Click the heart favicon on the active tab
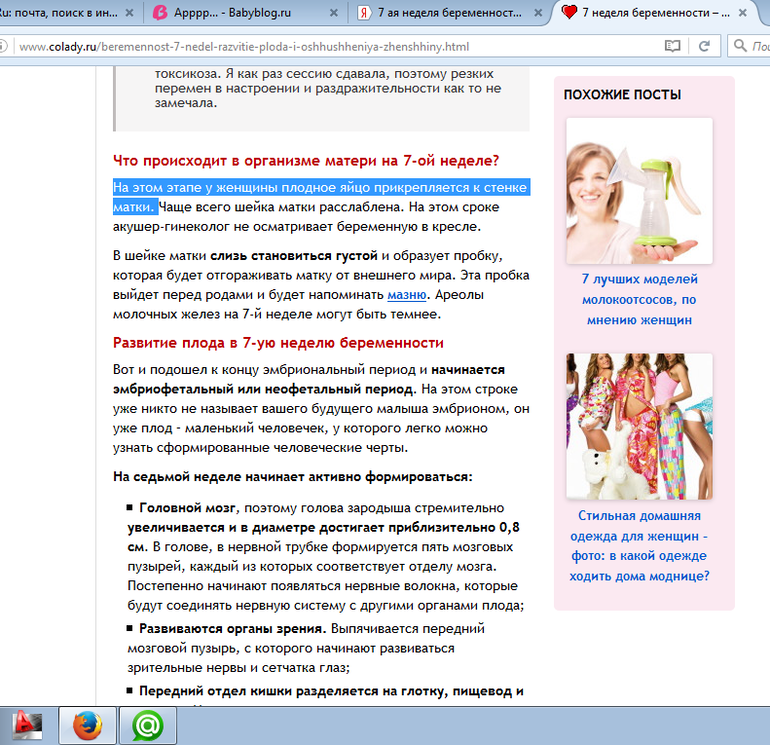This screenshot has width=770, height=745. pos(570,13)
